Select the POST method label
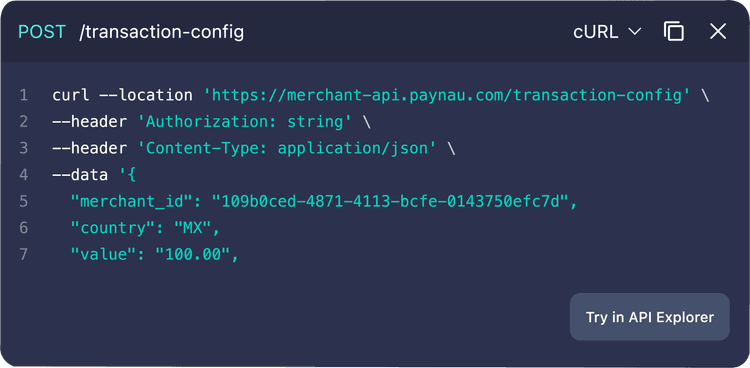The image size is (750, 368). pos(42,32)
